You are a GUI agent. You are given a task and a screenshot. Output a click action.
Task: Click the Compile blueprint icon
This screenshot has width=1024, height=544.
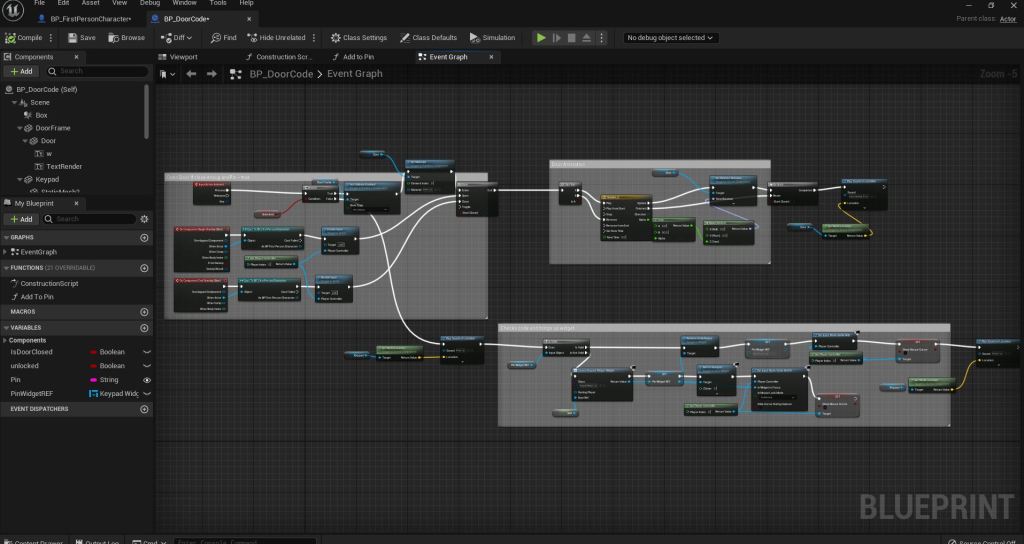(x=11, y=38)
